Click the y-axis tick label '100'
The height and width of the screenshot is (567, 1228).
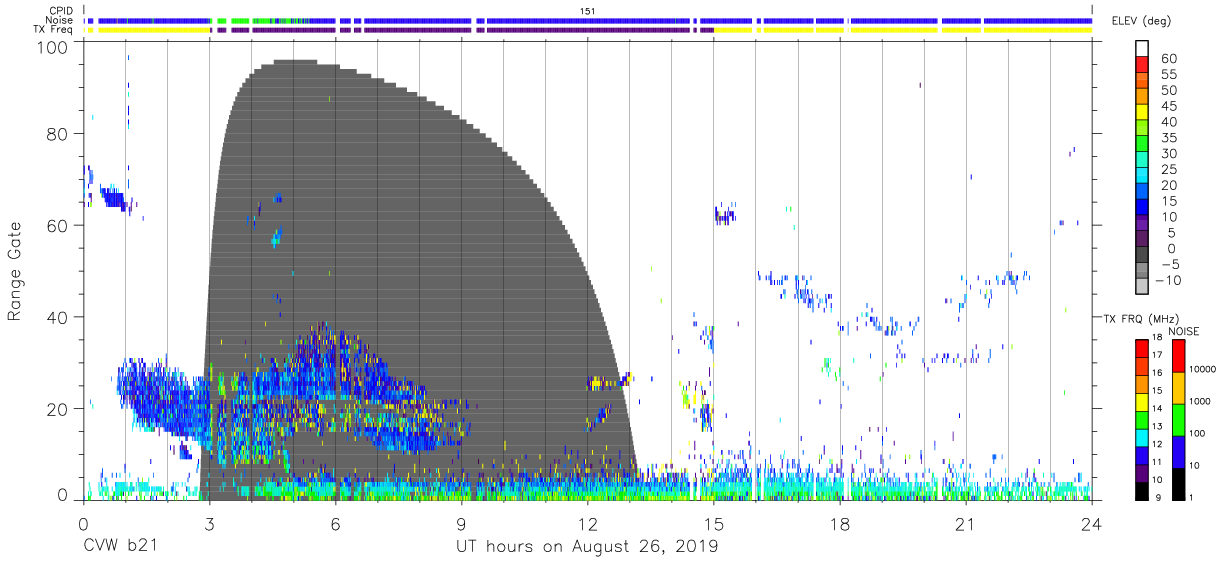coord(54,47)
